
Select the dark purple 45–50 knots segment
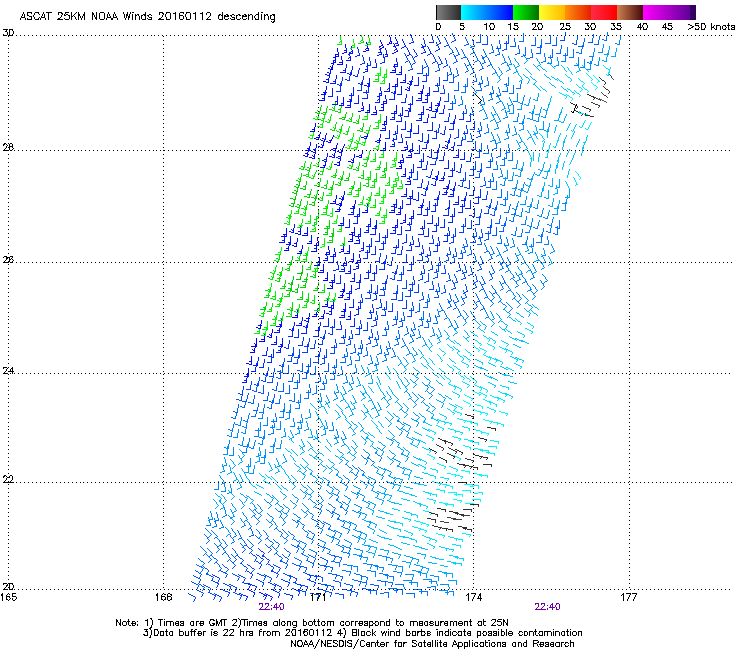[682, 12]
